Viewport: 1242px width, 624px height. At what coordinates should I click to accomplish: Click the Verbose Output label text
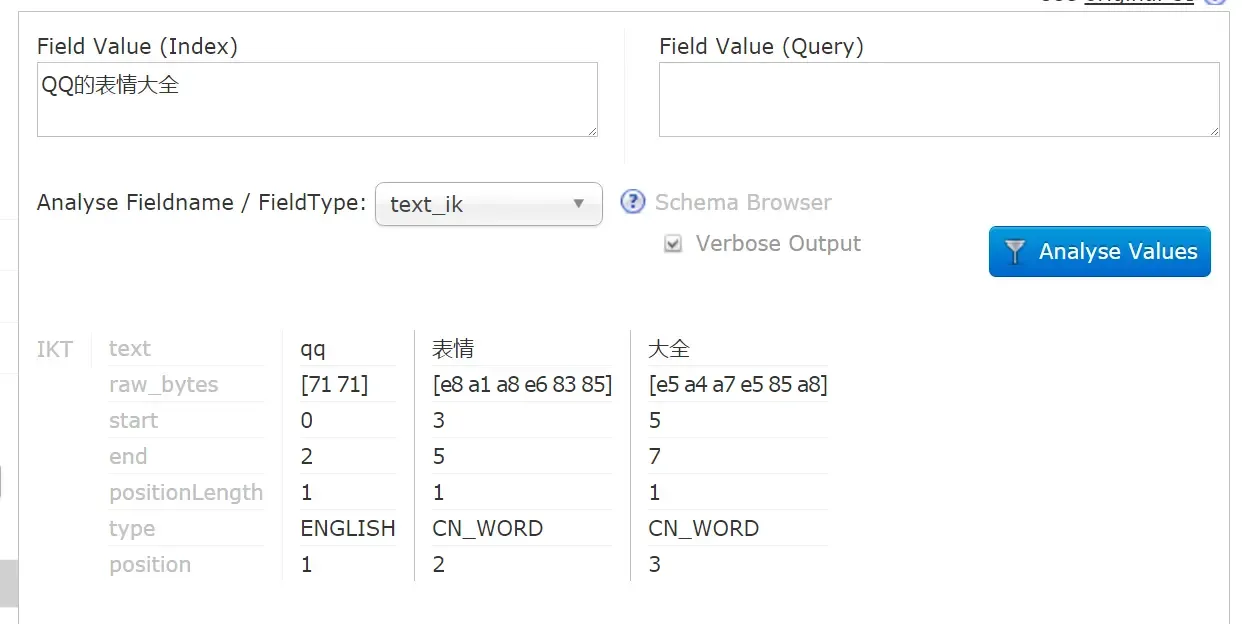click(778, 244)
